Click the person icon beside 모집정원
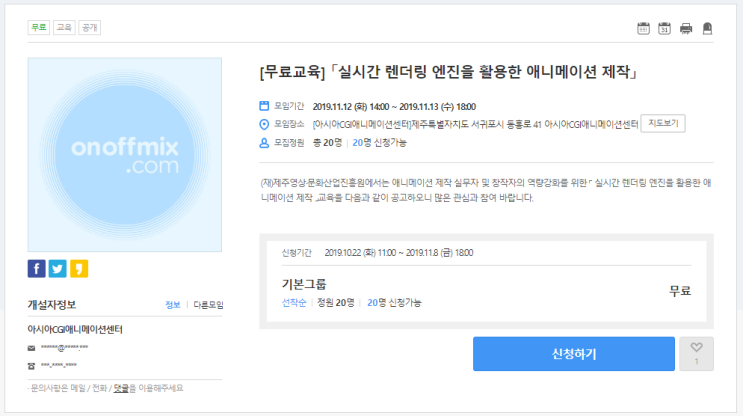 click(x=264, y=143)
